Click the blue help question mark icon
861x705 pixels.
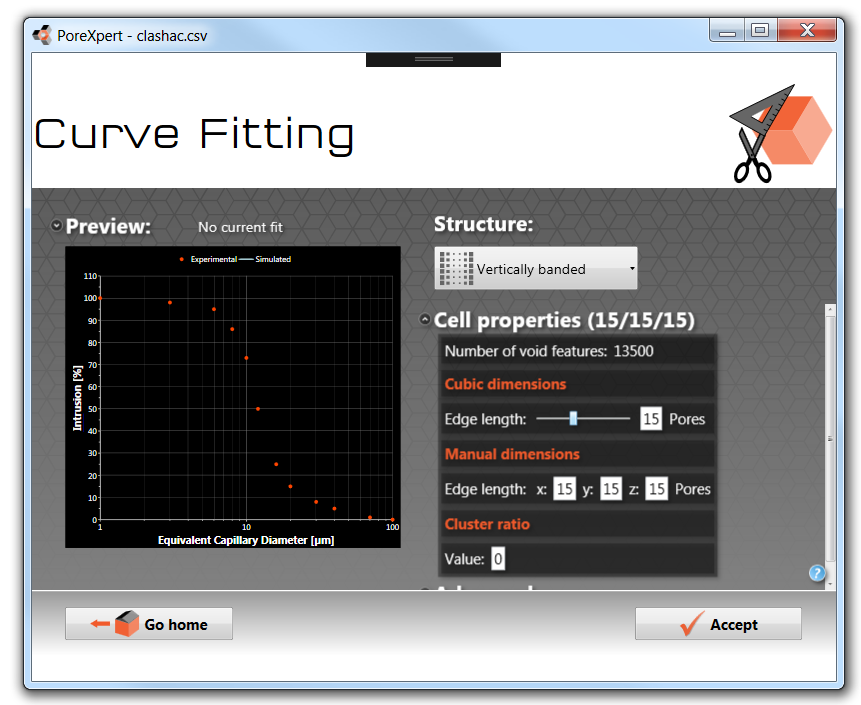pos(817,573)
